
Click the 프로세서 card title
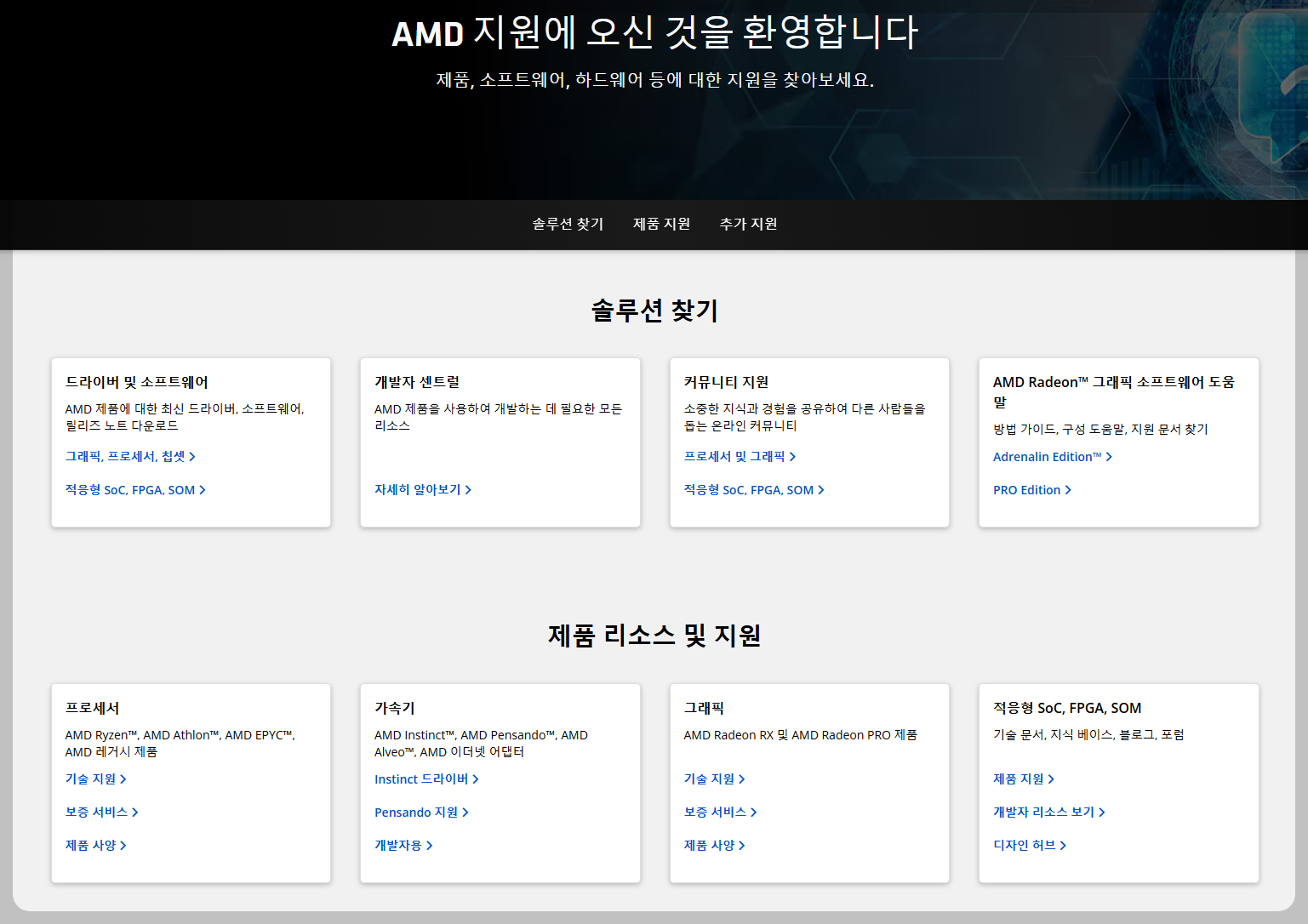click(93, 708)
